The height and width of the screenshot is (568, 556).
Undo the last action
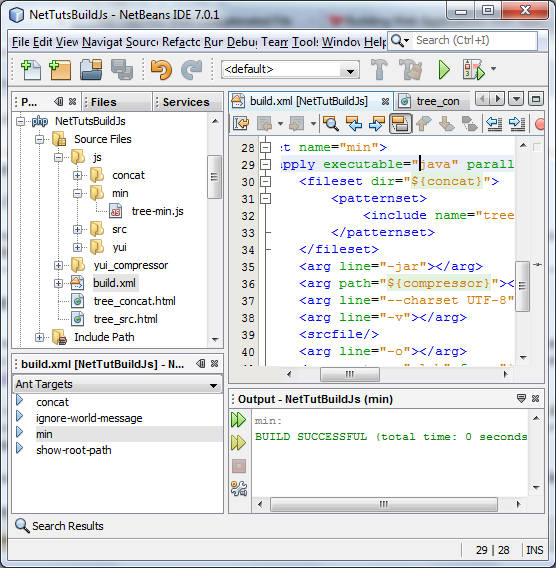[161, 70]
